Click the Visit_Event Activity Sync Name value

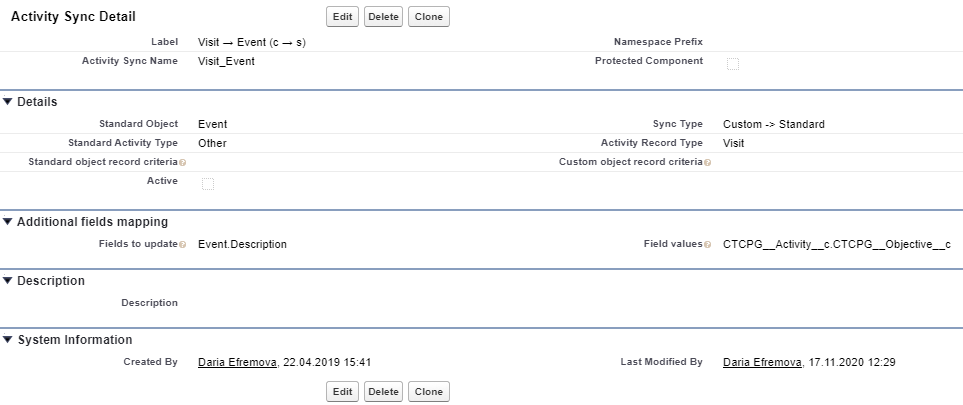[x=226, y=61]
